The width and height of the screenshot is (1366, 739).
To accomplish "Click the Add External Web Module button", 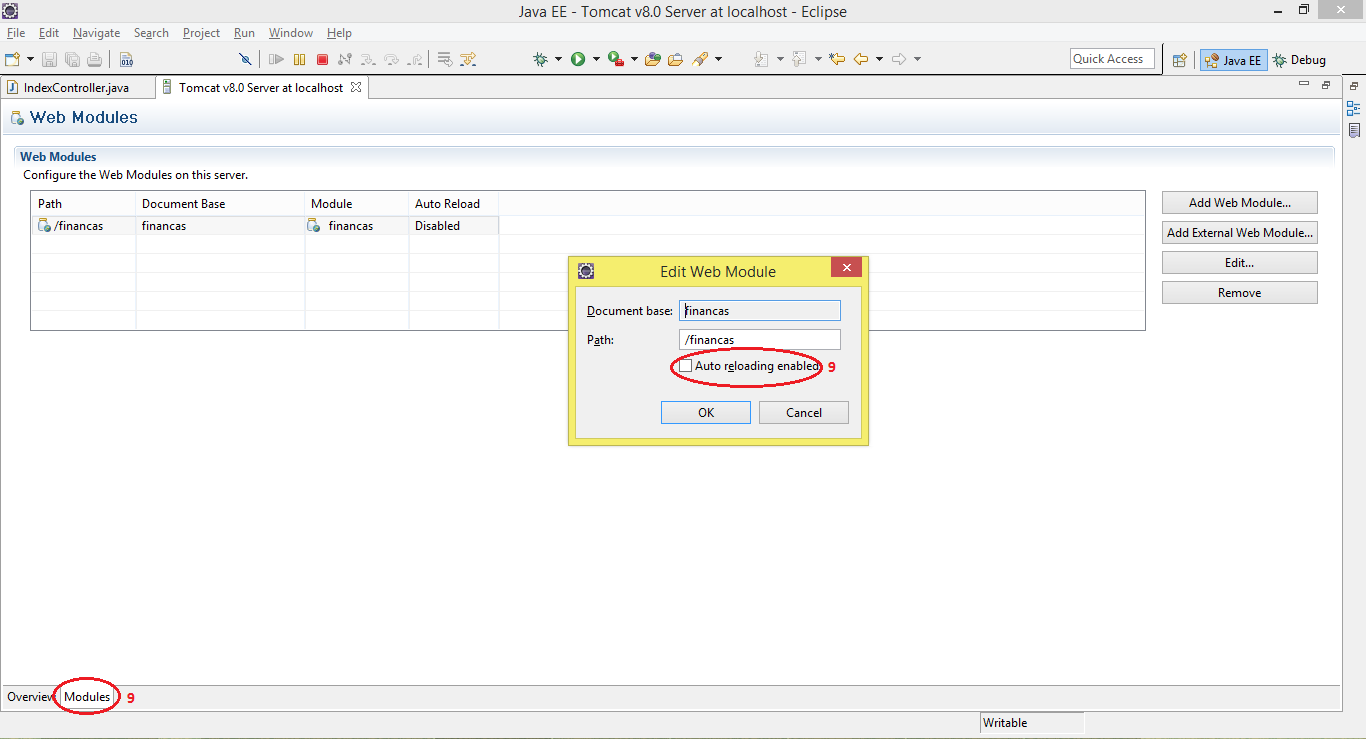I will click(1239, 232).
